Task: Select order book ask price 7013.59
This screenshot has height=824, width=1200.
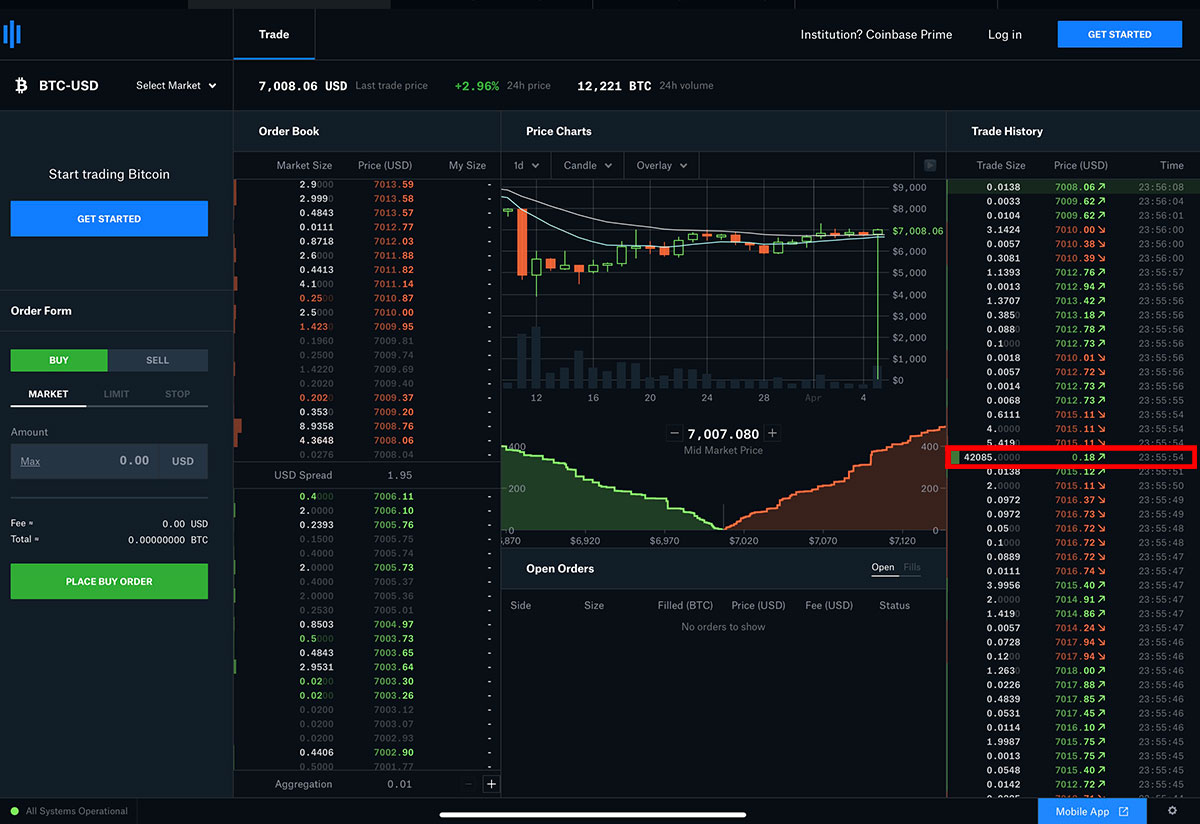Action: pos(393,184)
